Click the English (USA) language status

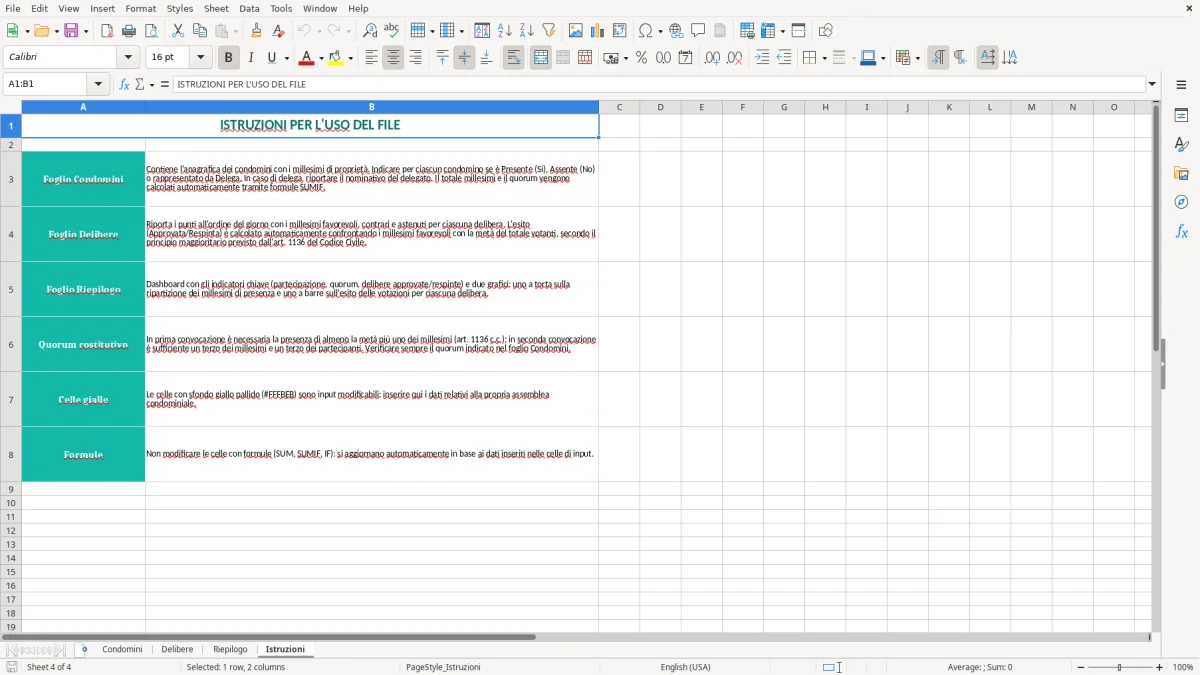point(686,667)
